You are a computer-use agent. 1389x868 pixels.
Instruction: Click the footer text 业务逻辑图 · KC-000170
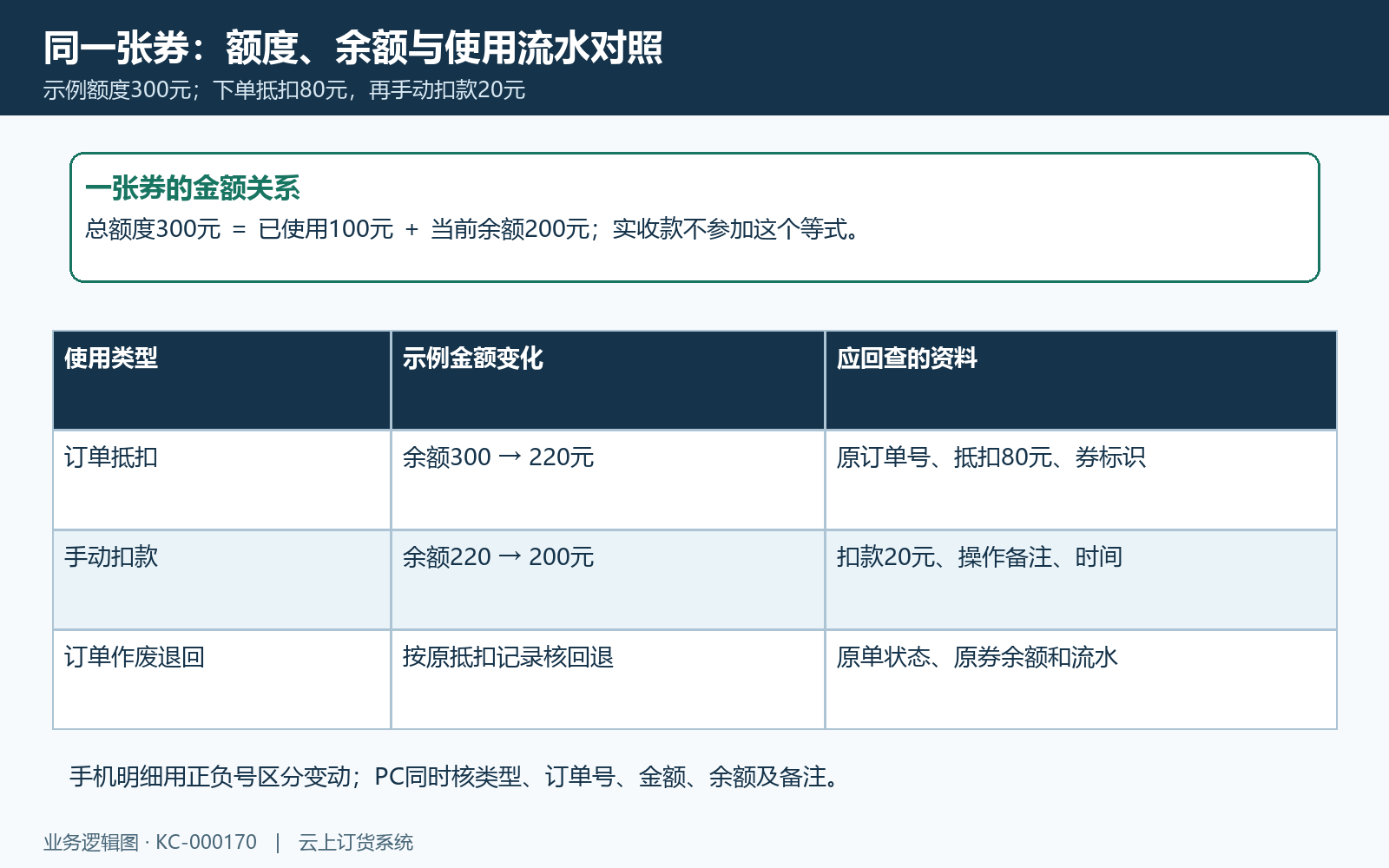tap(150, 842)
